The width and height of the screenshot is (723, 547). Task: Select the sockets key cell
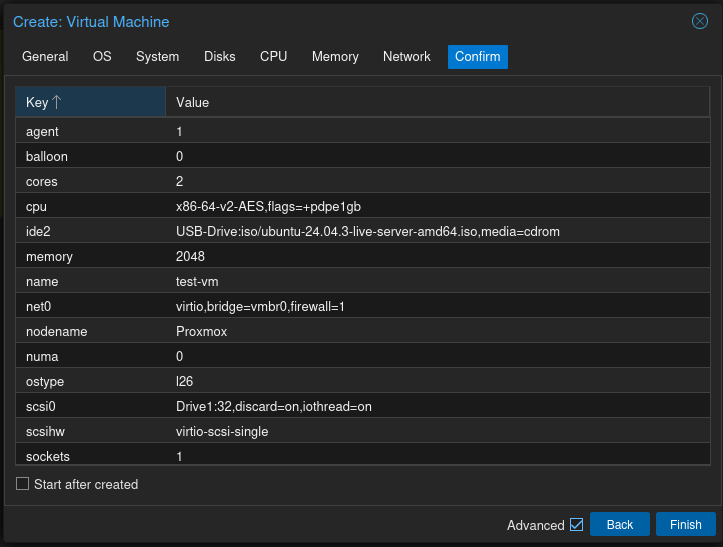90,454
